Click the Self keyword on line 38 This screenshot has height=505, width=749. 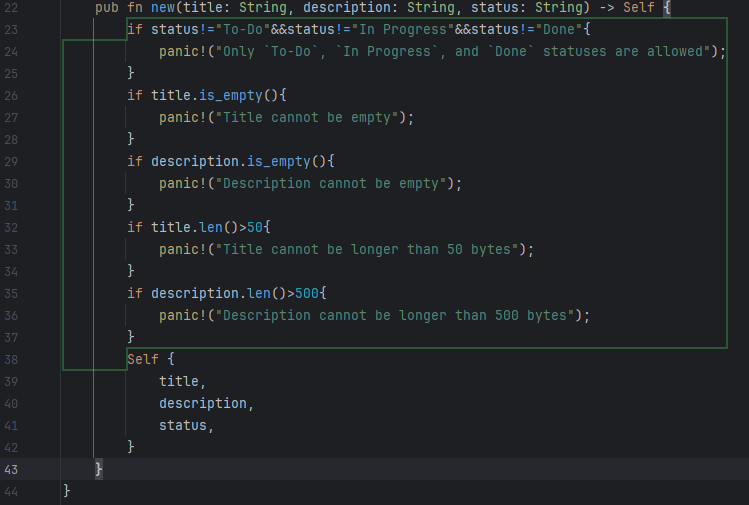point(143,359)
